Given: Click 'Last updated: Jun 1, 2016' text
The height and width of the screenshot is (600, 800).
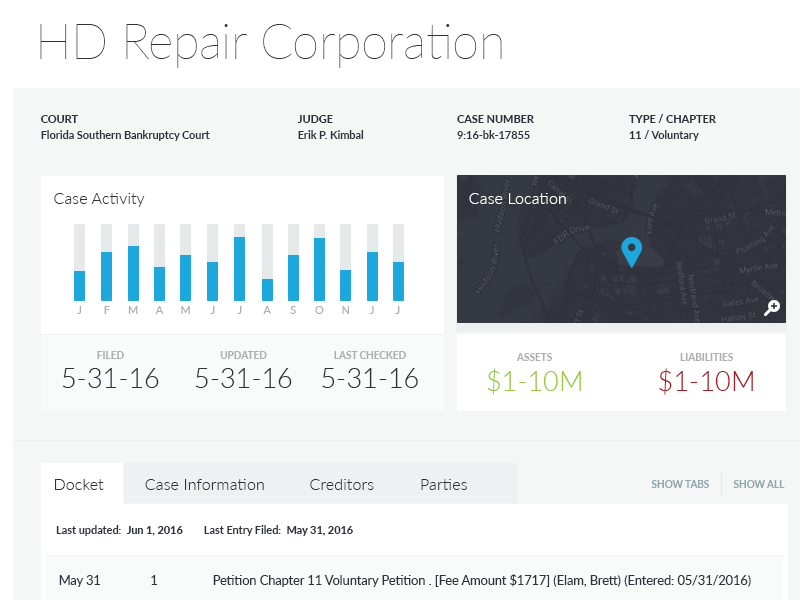Looking at the screenshot, I should [x=119, y=530].
